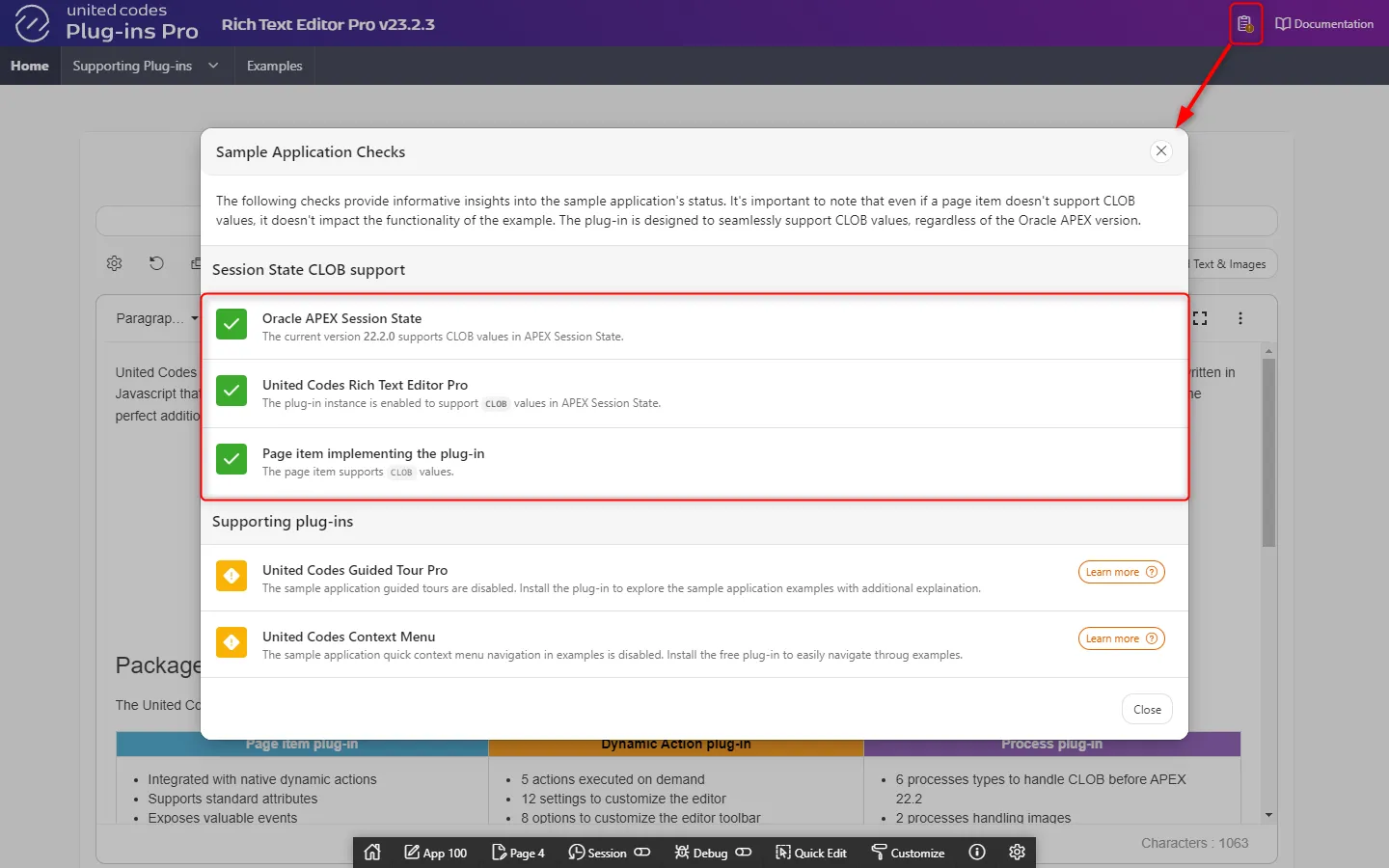Close the Sample Application Checks dialog with X
The width and height of the screenshot is (1389, 868).
1161,151
